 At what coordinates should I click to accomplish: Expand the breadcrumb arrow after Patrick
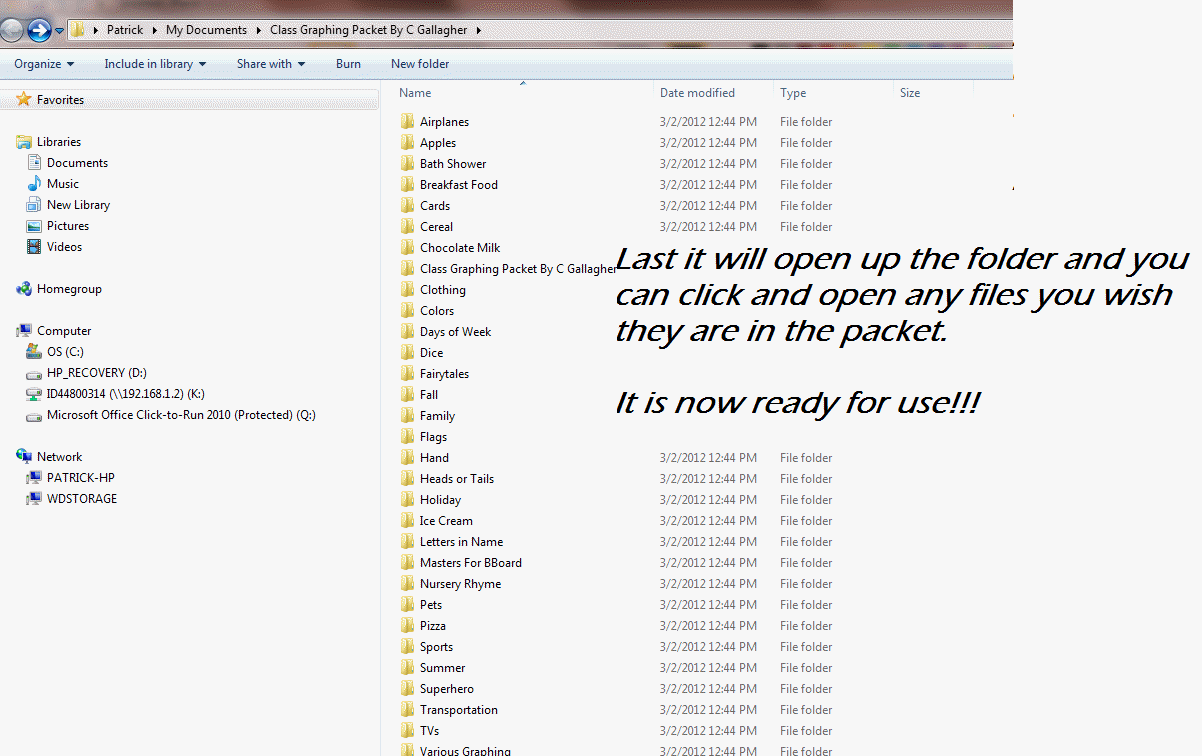[157, 30]
